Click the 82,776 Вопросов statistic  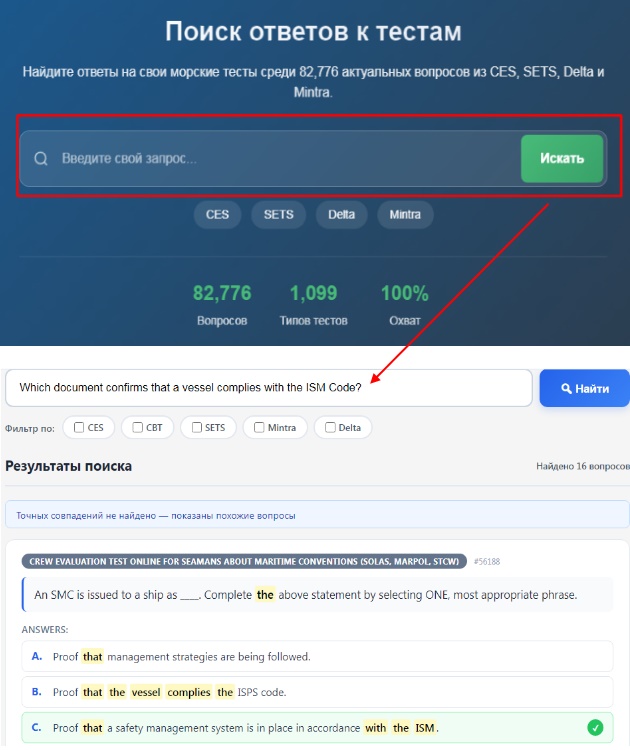pos(222,305)
